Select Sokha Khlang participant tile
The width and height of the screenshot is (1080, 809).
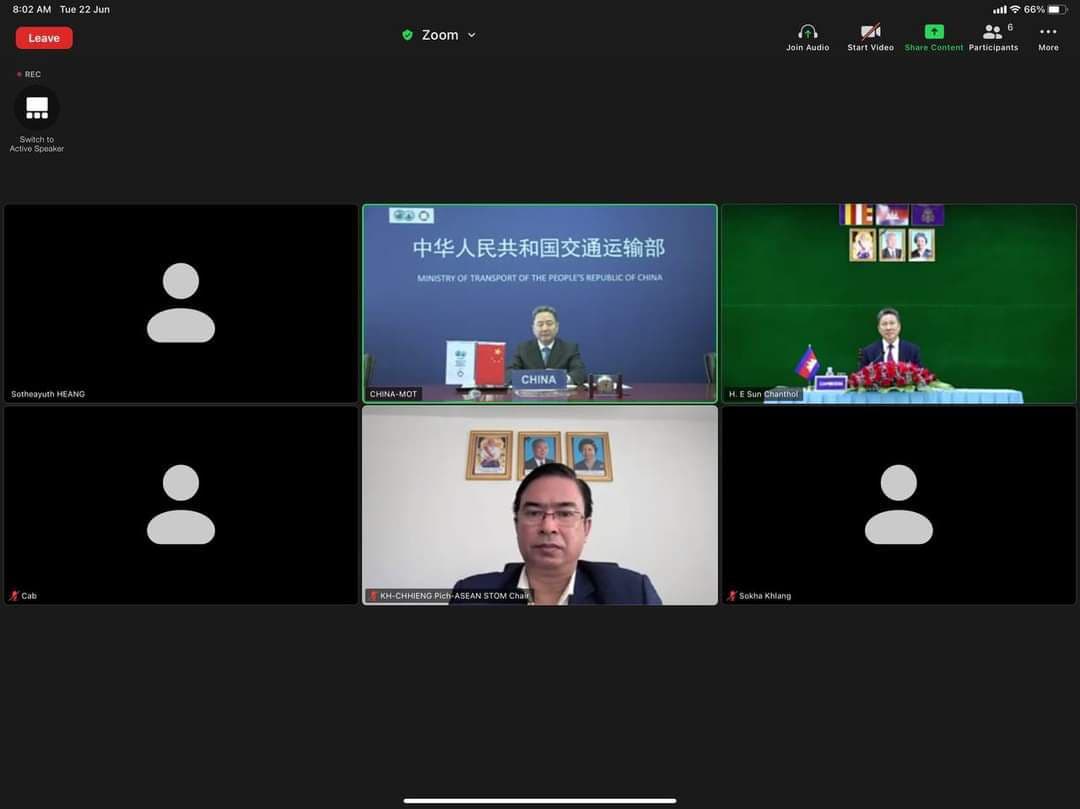click(898, 505)
